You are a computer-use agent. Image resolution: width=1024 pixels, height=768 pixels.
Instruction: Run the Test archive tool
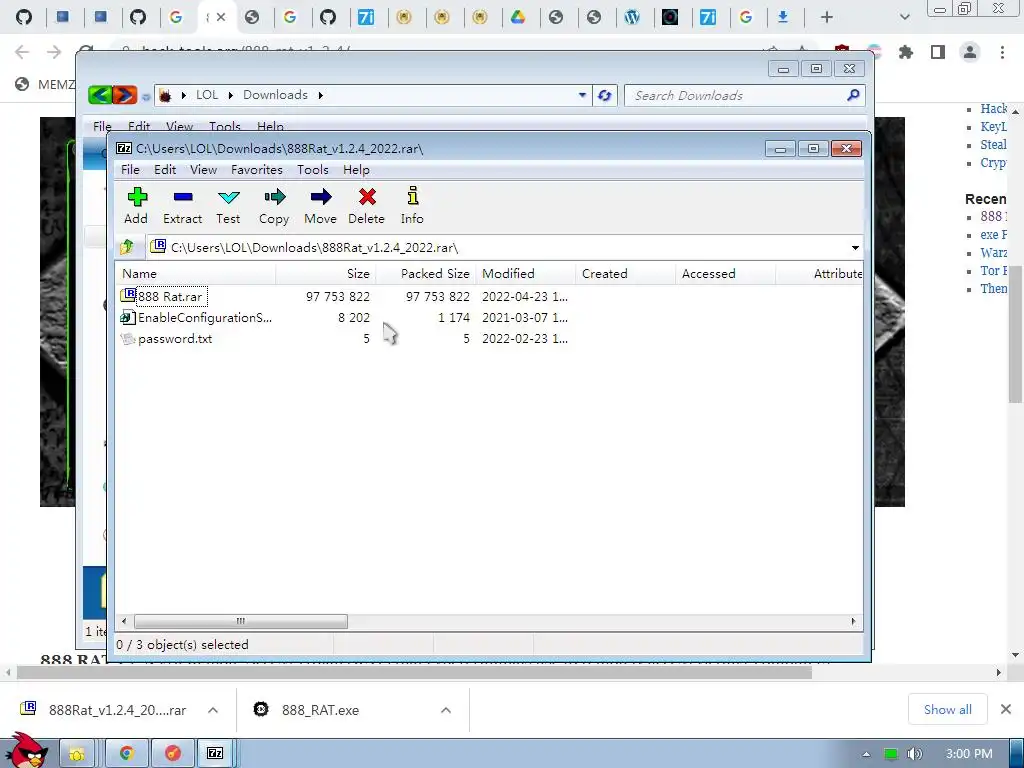pyautogui.click(x=229, y=206)
